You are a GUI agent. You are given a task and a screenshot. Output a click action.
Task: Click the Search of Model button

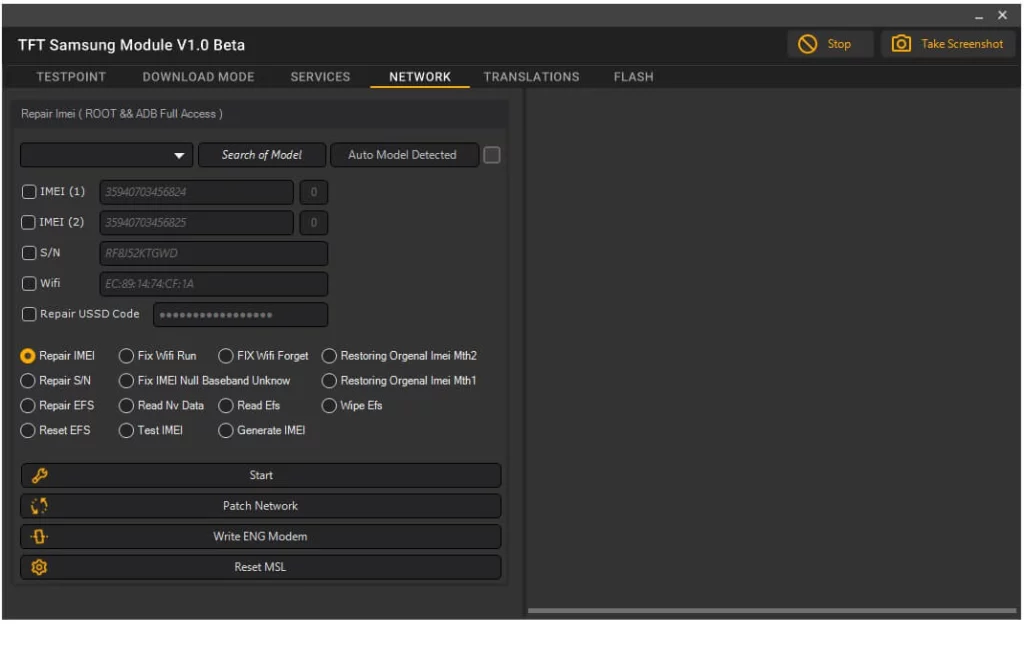pyautogui.click(x=262, y=155)
